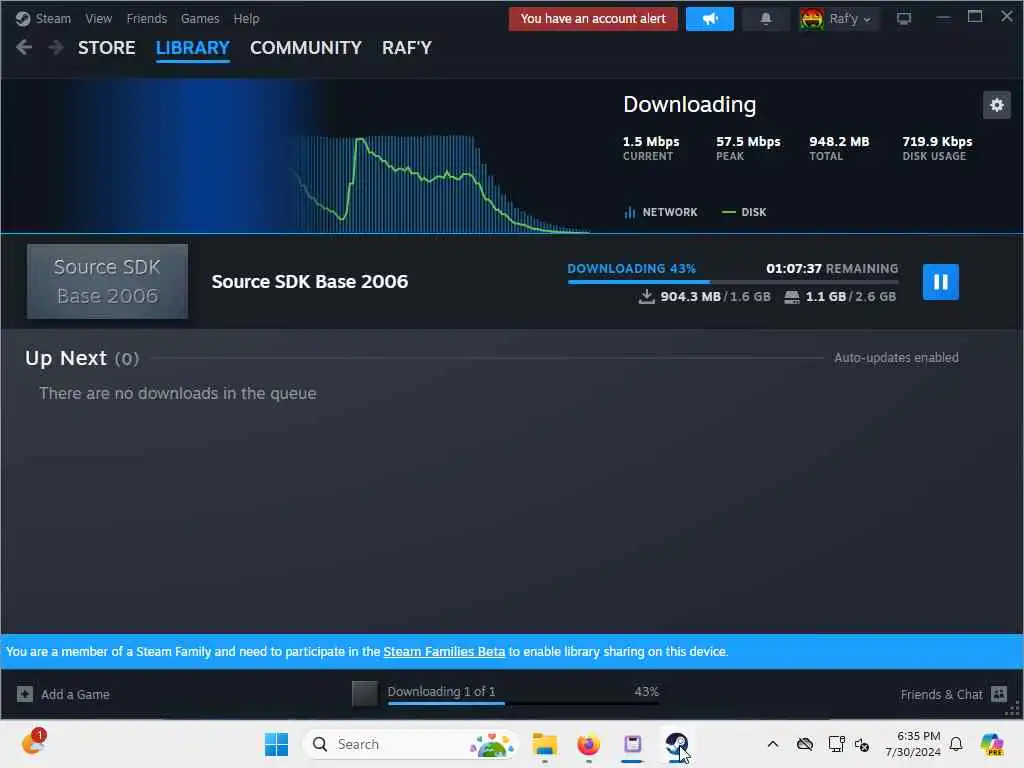Image resolution: width=1024 pixels, height=768 pixels.
Task: Click the "no downloads in the queue" message
Action: (x=178, y=393)
